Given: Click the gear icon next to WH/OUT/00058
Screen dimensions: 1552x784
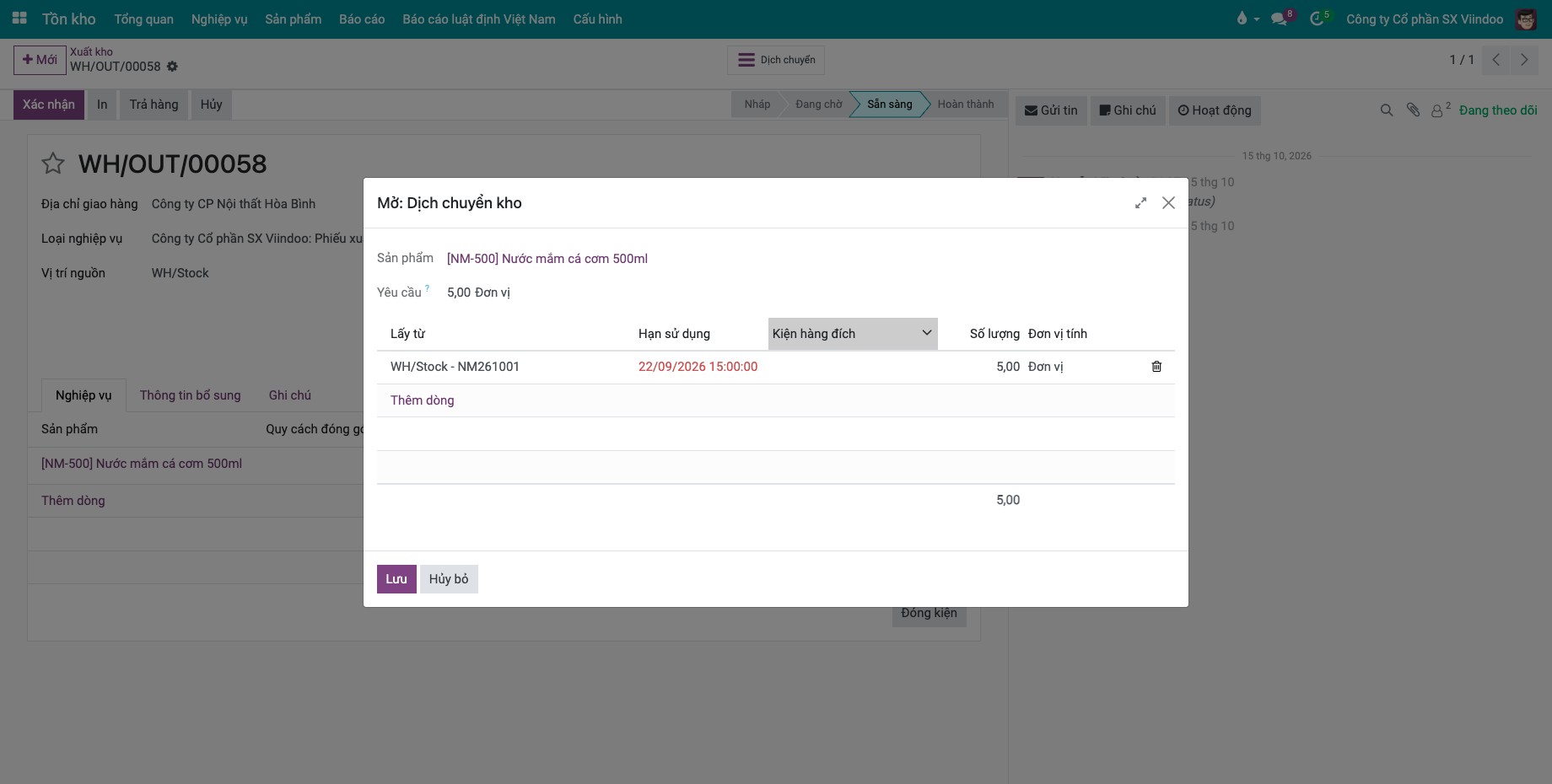Looking at the screenshot, I should [172, 67].
